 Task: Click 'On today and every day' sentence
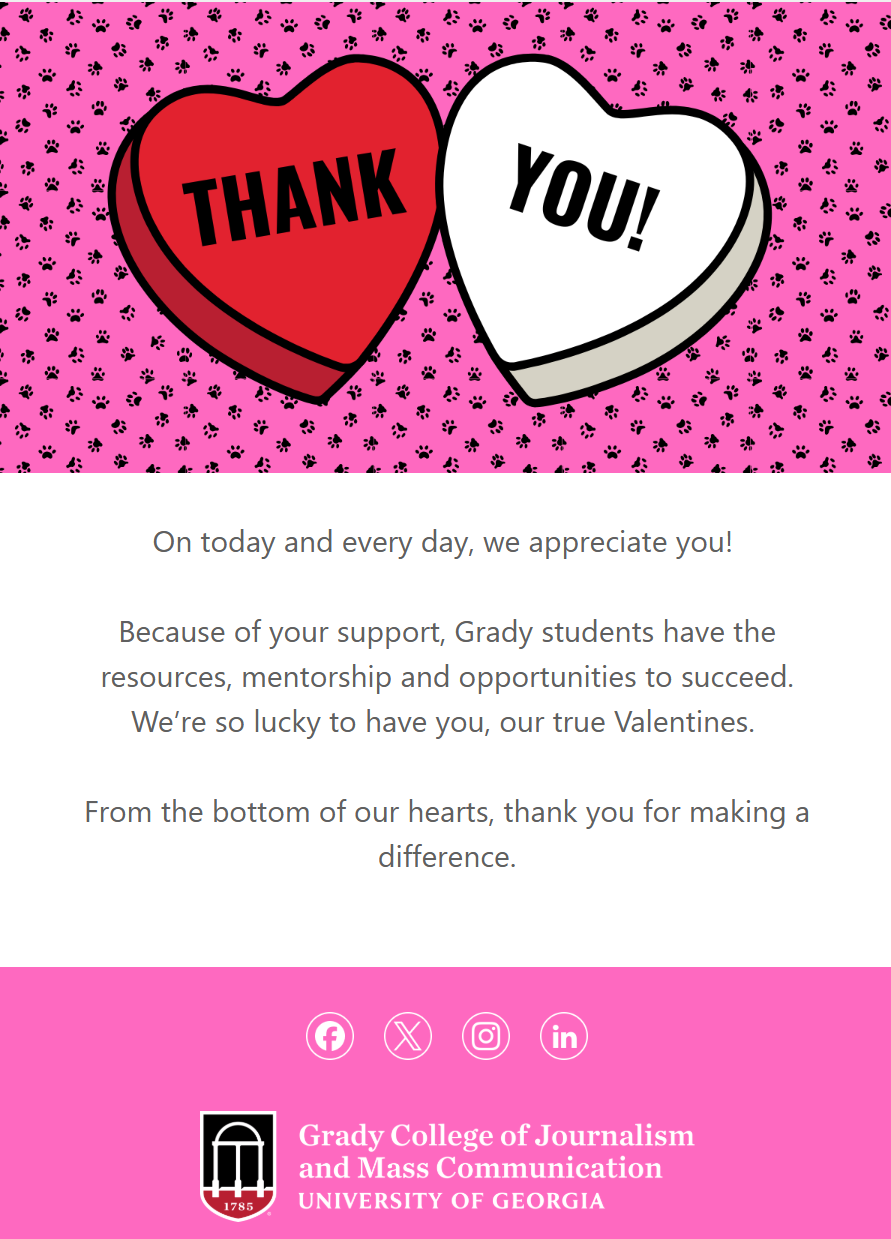tap(443, 543)
